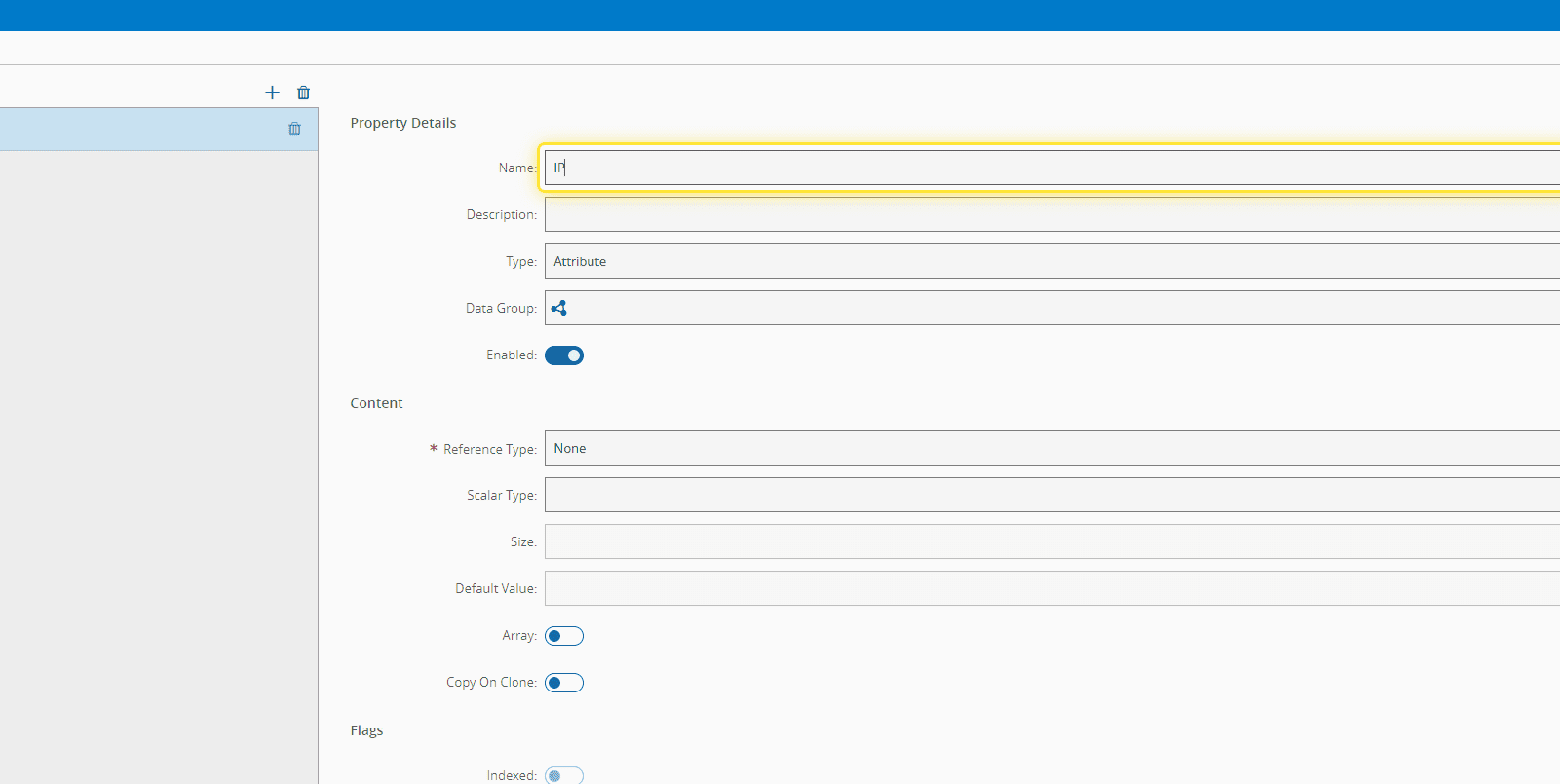The width and height of the screenshot is (1560, 784).
Task: Enable the Array toggle
Action: [x=564, y=636]
